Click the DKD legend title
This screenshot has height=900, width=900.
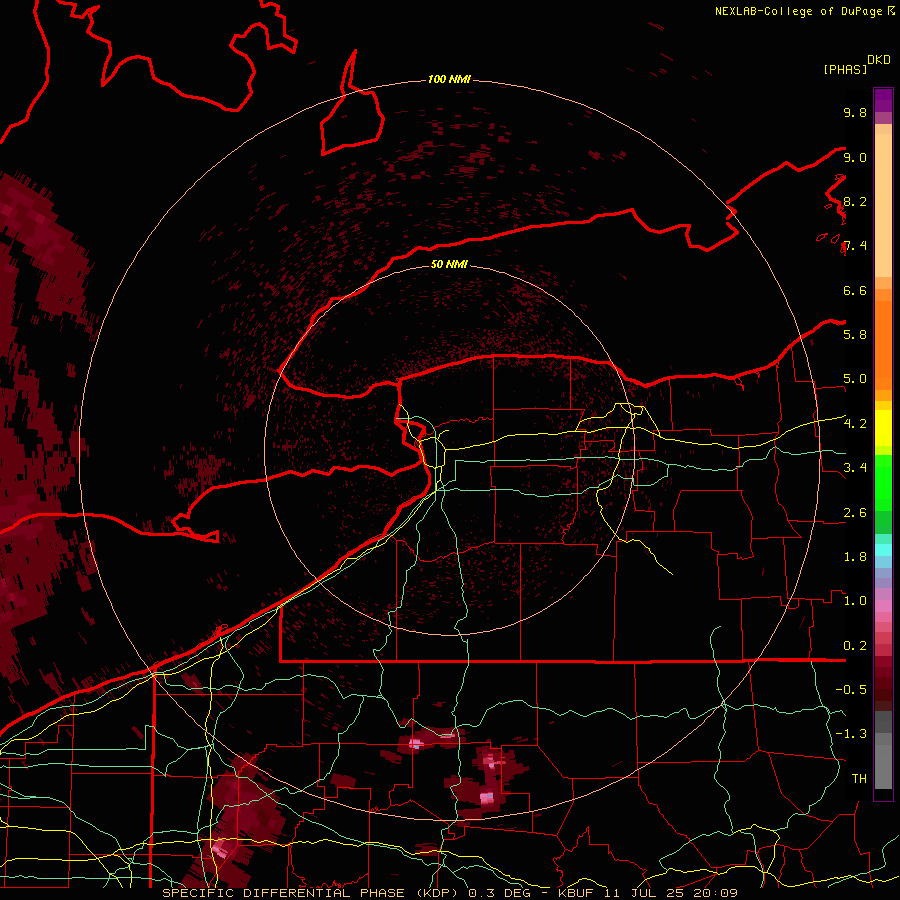point(879,60)
